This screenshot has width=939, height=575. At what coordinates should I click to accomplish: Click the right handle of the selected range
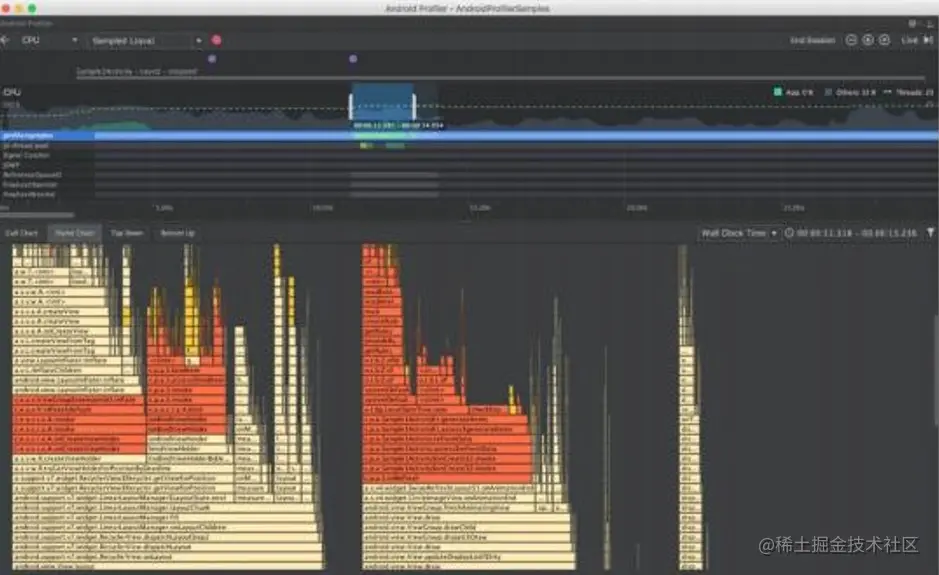(414, 107)
